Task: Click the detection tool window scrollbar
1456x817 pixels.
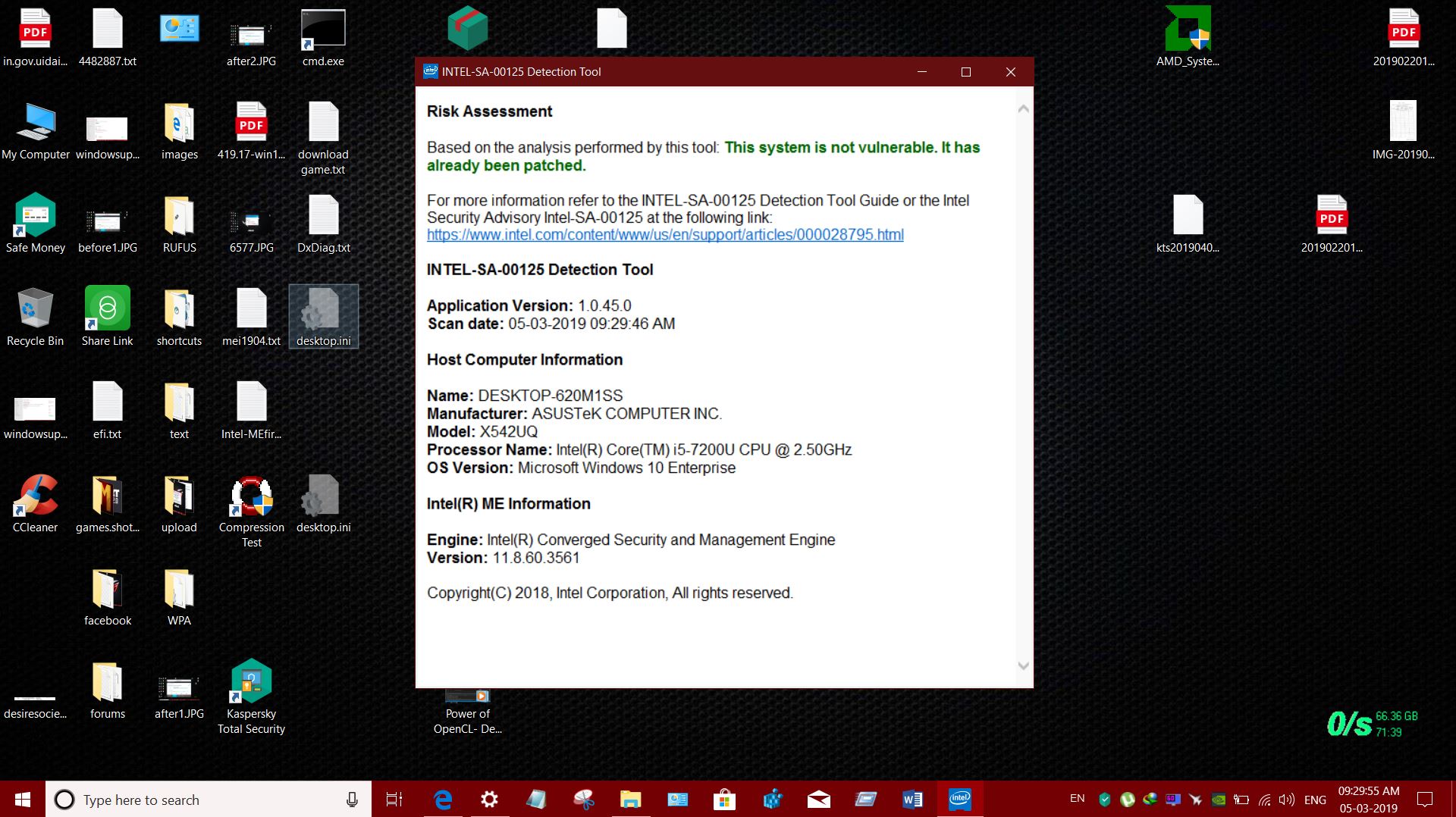Action: pos(1024,379)
